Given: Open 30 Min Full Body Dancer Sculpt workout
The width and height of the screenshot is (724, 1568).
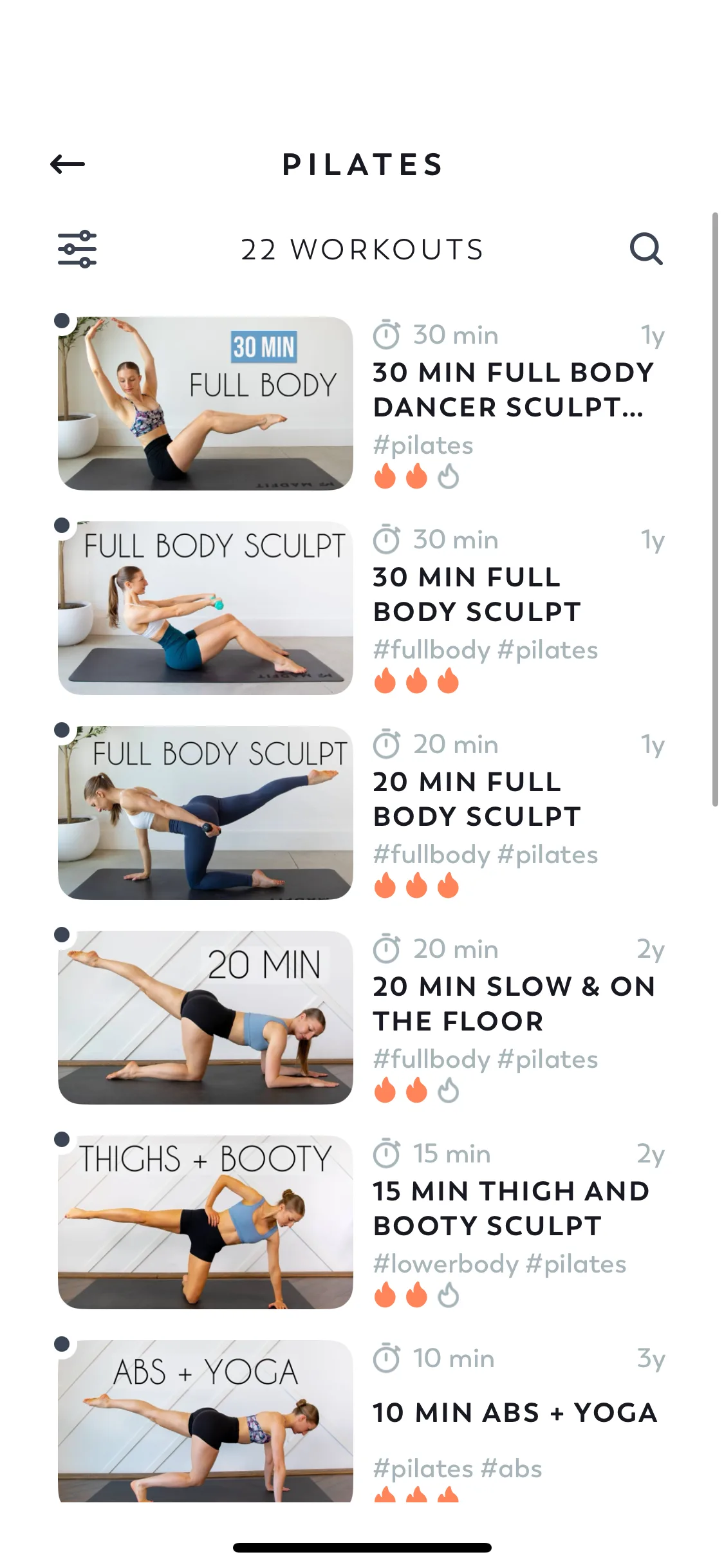Looking at the screenshot, I should tap(513, 389).
